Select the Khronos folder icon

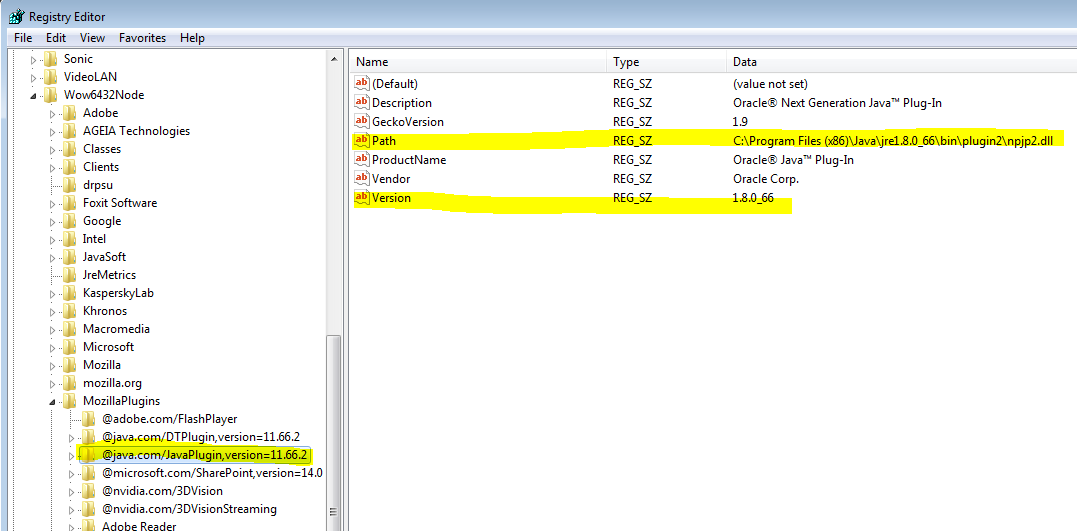pos(69,311)
